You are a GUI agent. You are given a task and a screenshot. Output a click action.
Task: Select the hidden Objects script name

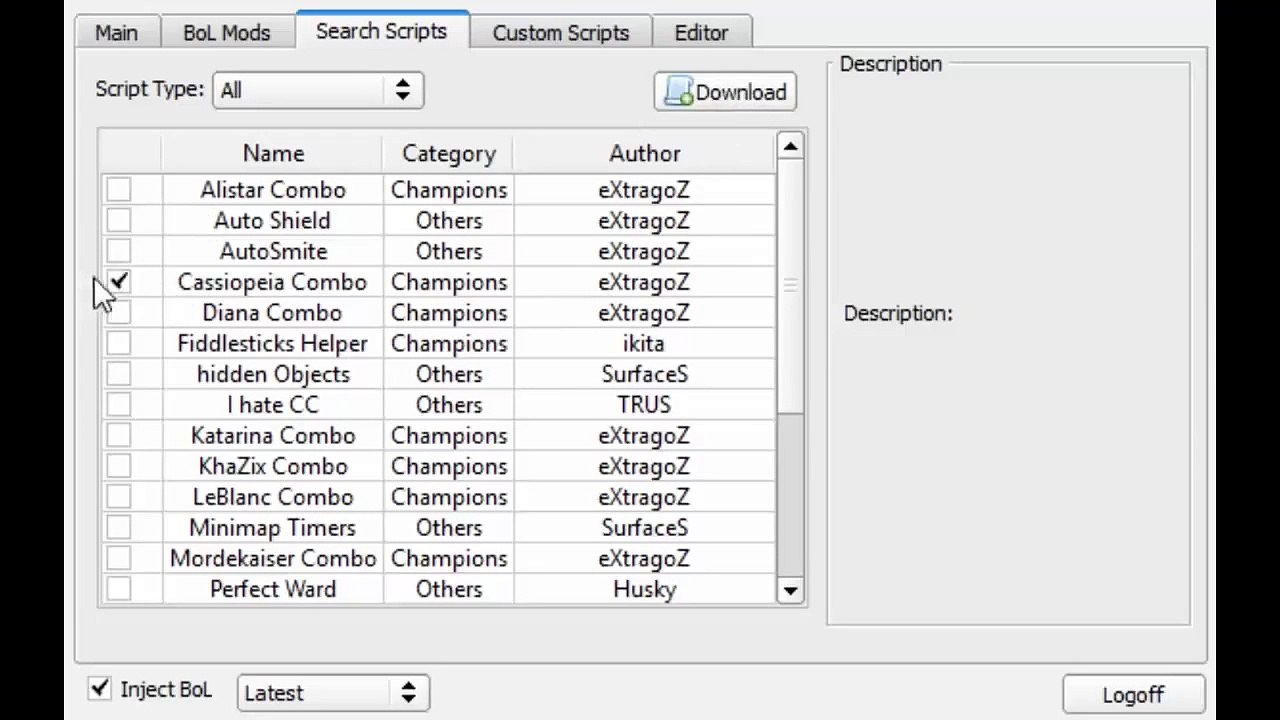coord(273,374)
